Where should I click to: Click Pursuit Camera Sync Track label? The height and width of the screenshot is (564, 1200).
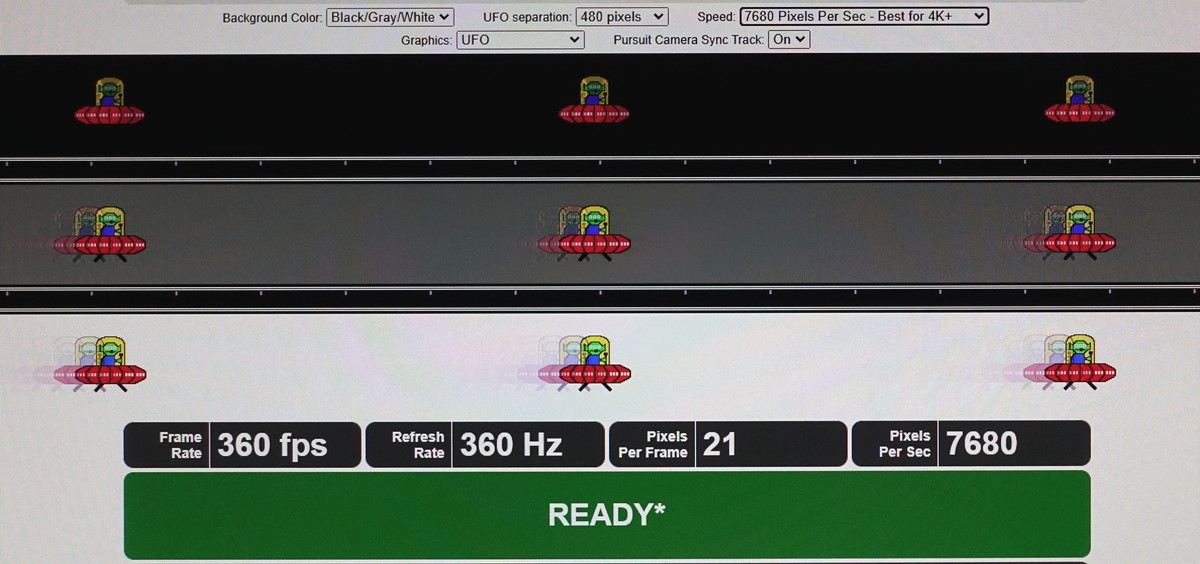pyautogui.click(x=689, y=40)
